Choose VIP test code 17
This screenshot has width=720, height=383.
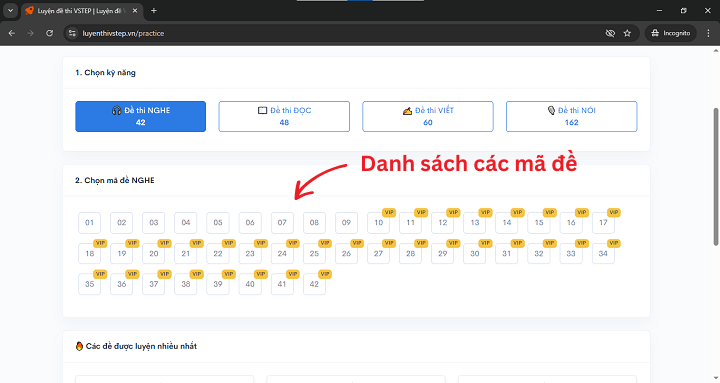(x=603, y=223)
